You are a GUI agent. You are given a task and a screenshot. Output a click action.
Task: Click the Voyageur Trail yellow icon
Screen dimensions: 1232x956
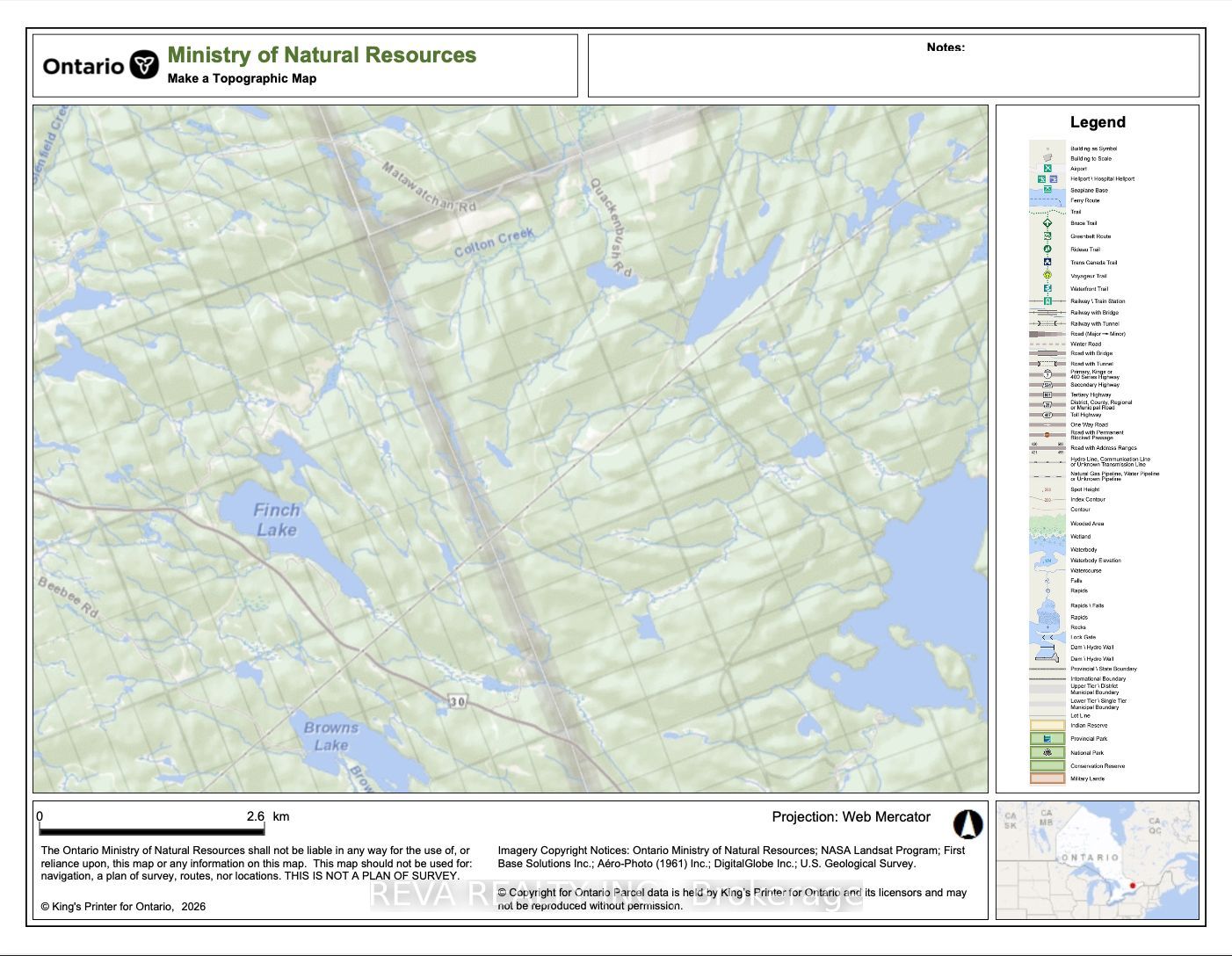pyautogui.click(x=1047, y=275)
